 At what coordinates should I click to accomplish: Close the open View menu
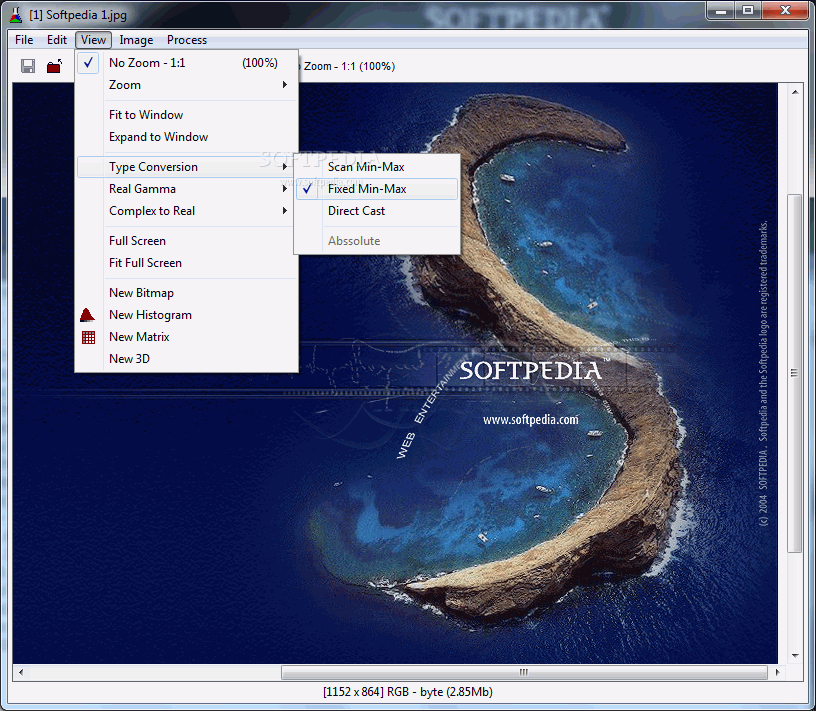[94, 40]
